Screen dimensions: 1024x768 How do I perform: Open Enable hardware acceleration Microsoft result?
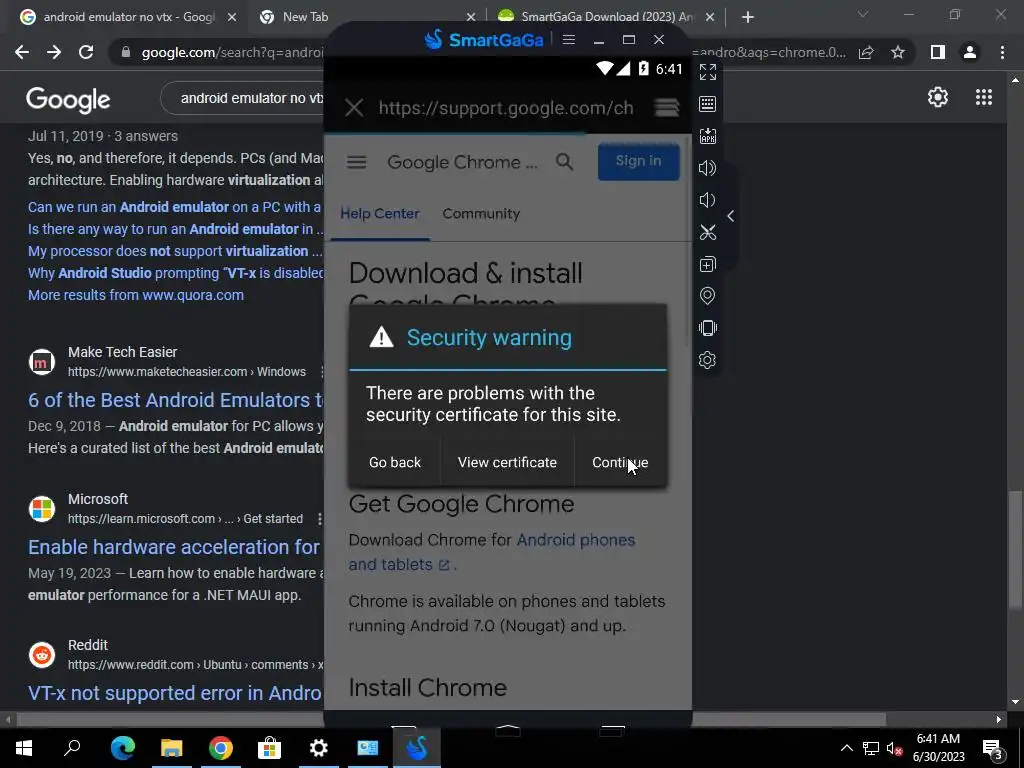pos(174,547)
